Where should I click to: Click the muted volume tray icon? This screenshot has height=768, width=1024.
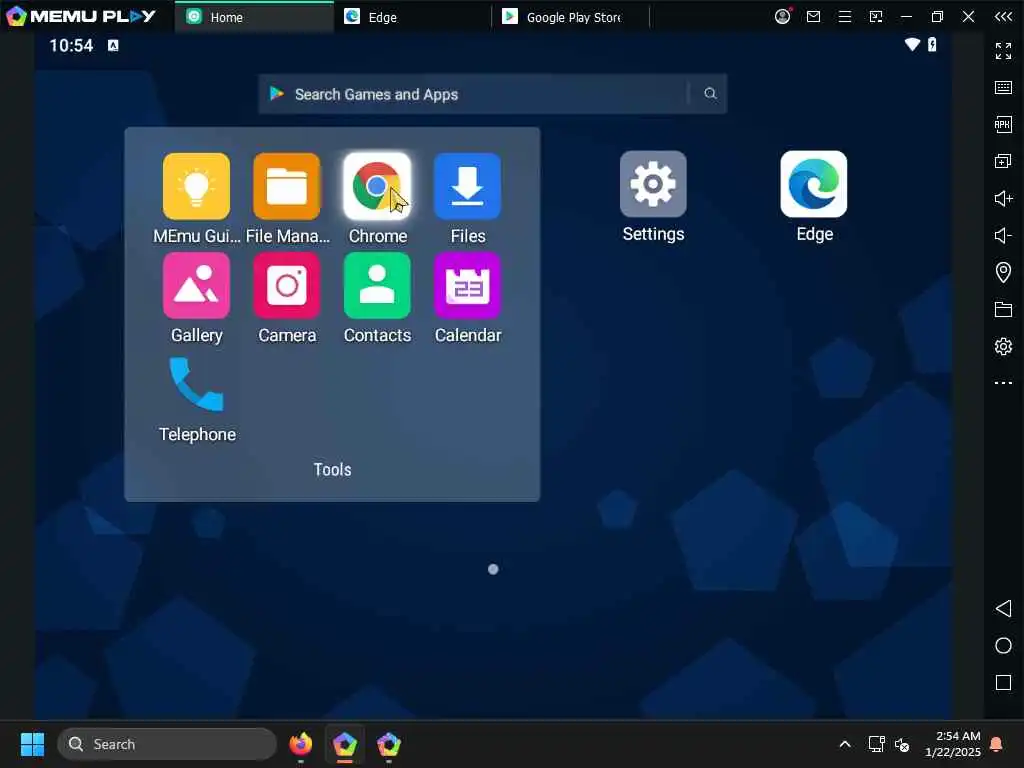pyautogui.click(x=902, y=744)
